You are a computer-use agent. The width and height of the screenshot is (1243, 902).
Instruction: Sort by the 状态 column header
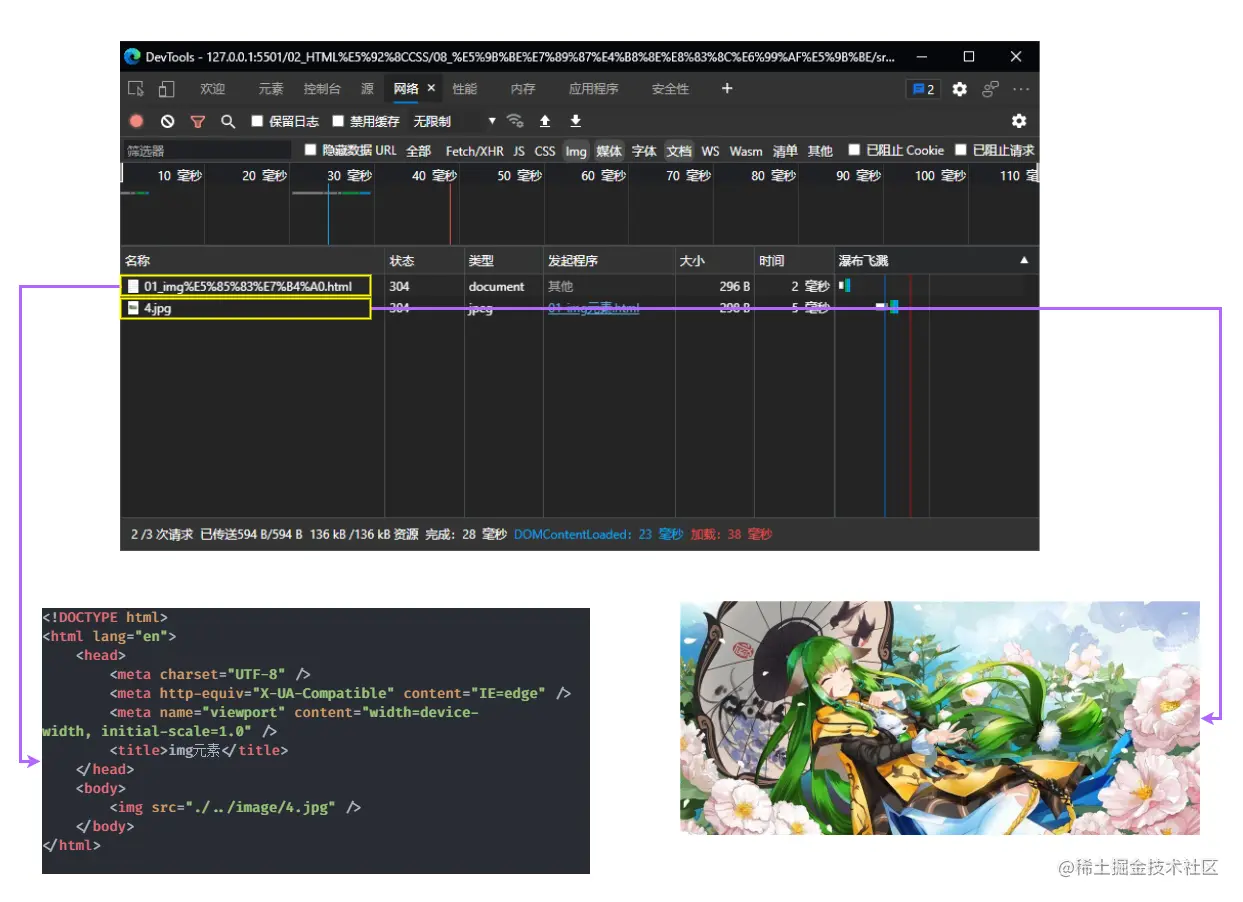pos(425,261)
